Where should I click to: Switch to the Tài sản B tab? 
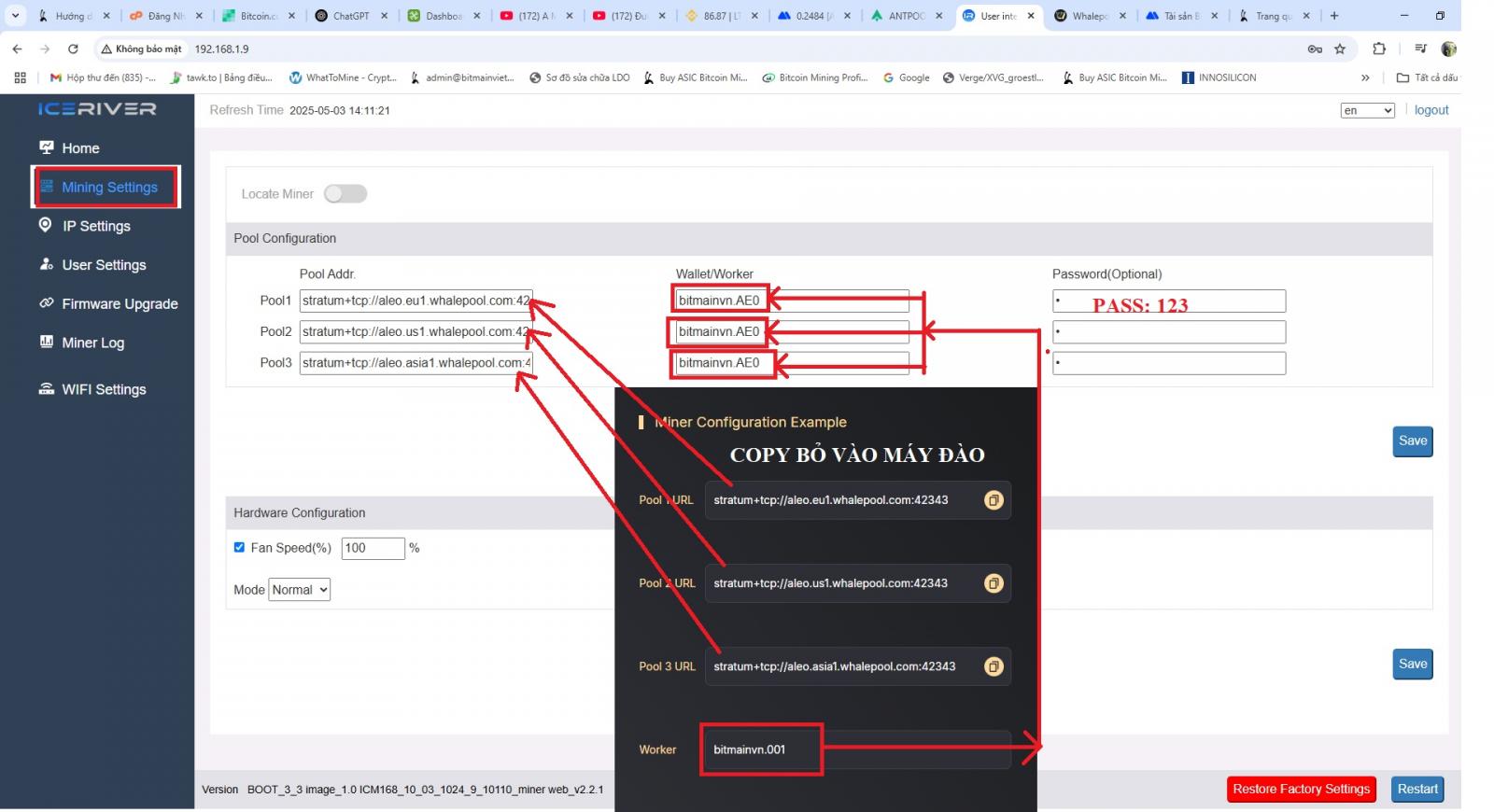pos(1183,16)
